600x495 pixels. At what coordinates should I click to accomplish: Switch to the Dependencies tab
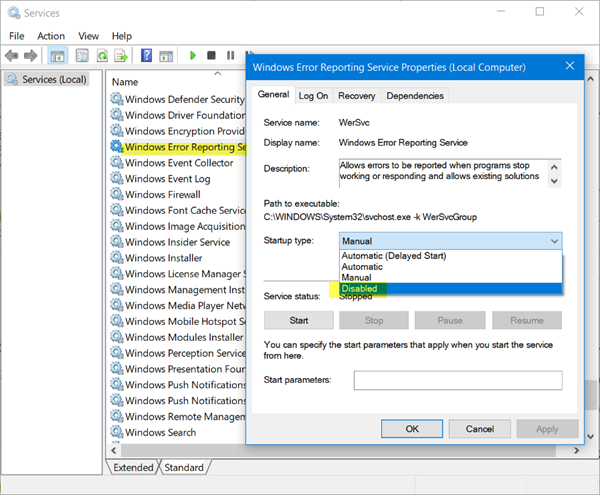tap(414, 96)
